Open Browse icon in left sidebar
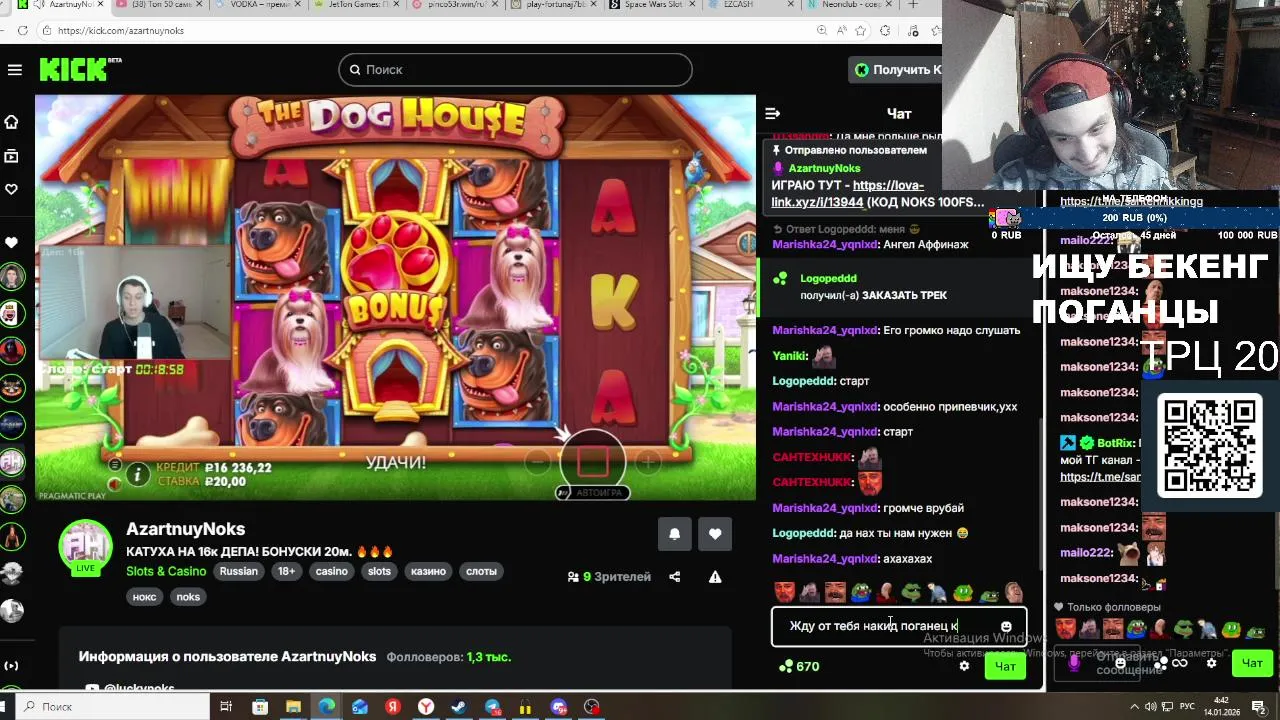Viewport: 1280px width, 720px height. tap(11, 156)
